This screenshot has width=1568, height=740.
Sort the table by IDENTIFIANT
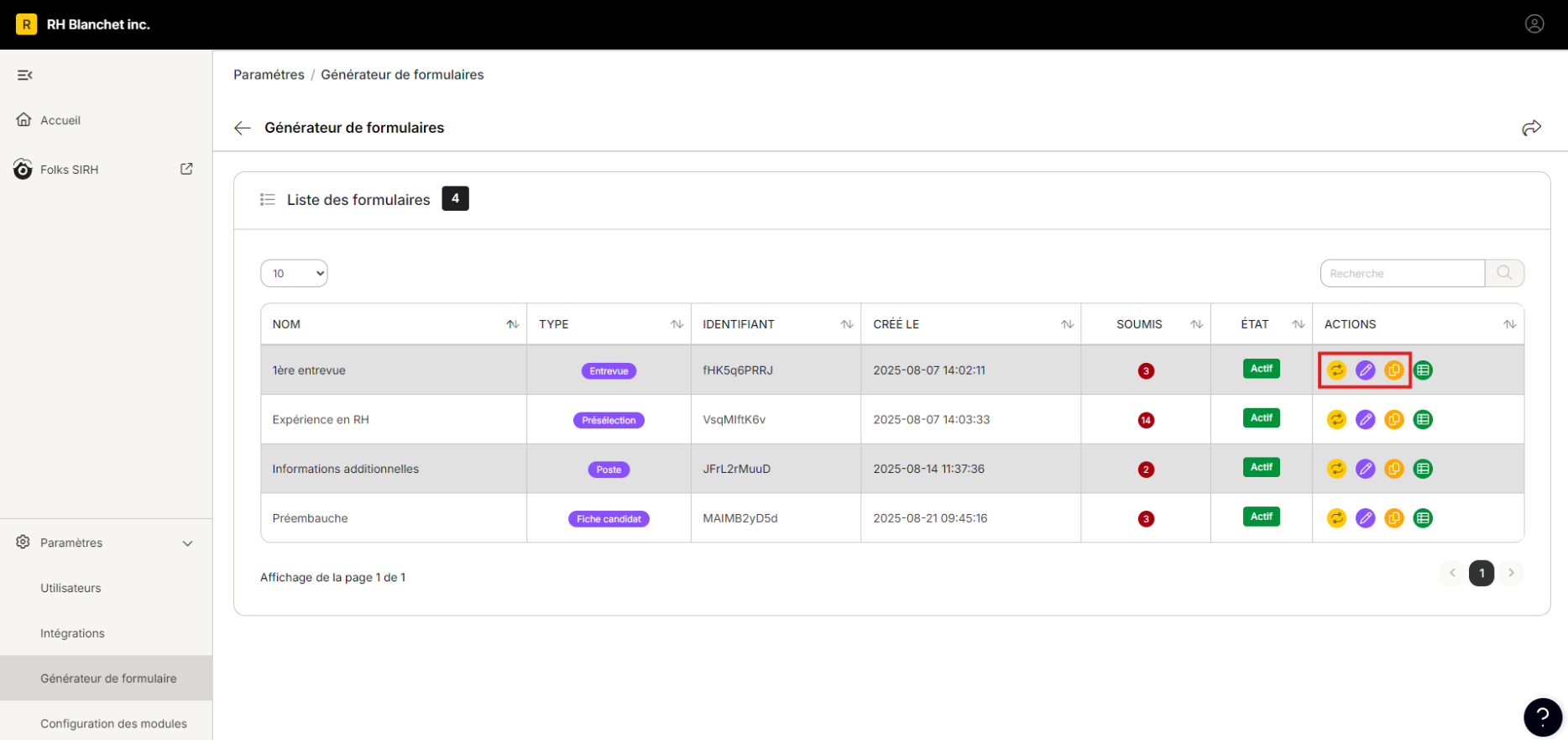[847, 324]
